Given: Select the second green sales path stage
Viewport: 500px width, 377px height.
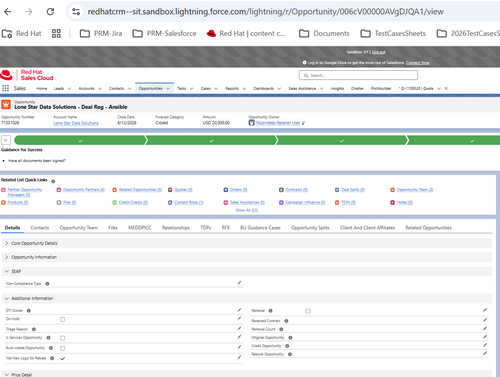Looking at the screenshot, I should (211, 140).
